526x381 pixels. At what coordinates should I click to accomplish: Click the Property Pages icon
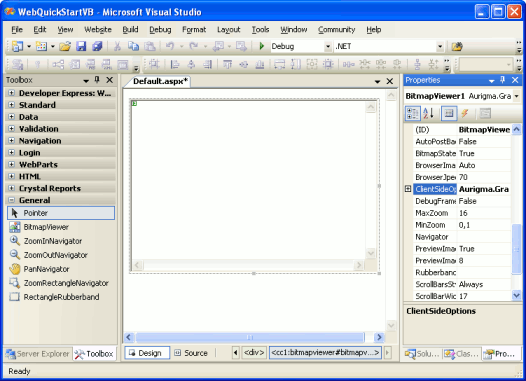tap(485, 113)
